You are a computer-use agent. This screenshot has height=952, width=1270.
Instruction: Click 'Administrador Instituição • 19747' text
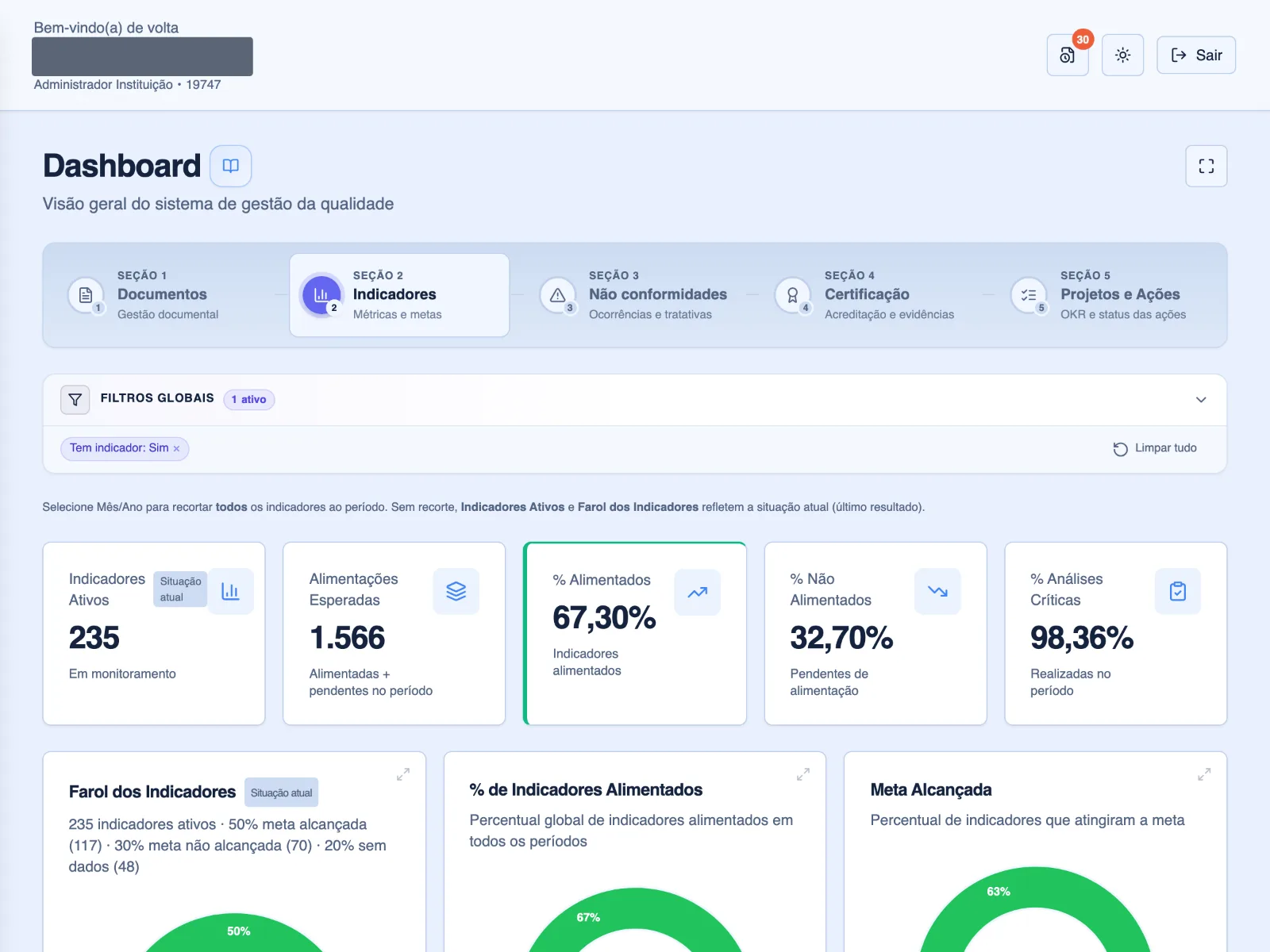click(x=128, y=85)
